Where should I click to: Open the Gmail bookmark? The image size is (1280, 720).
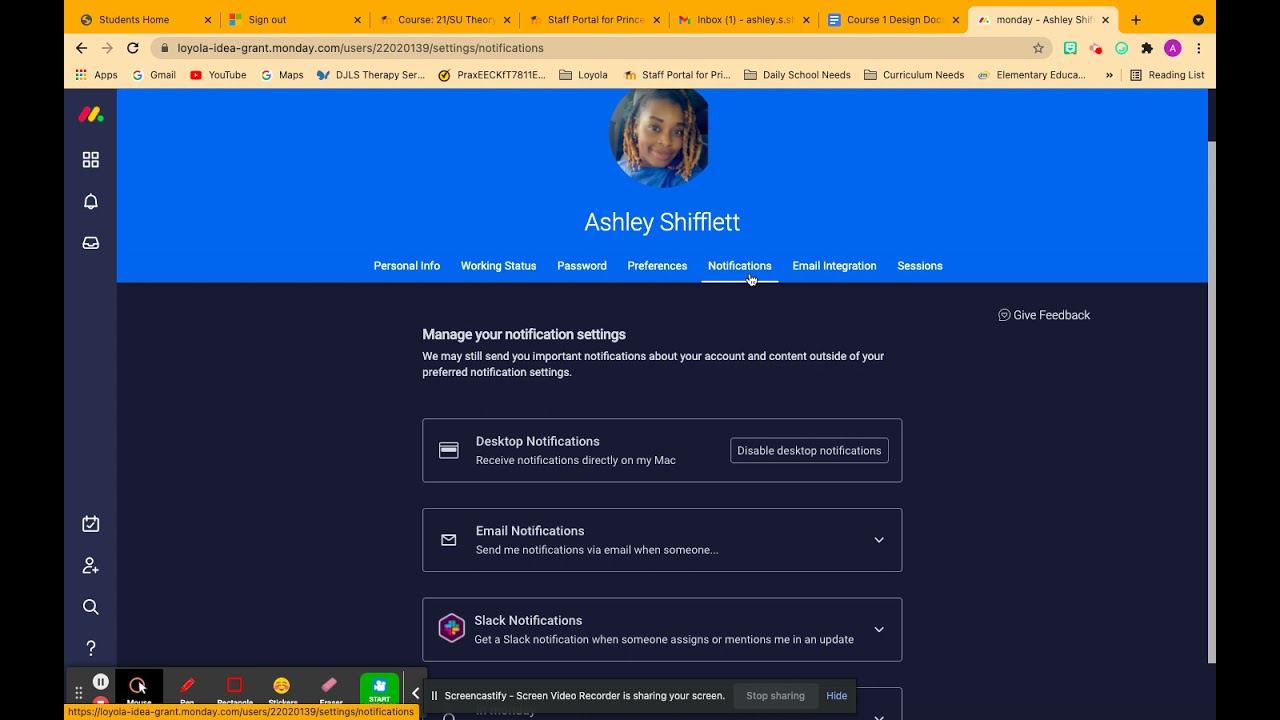(154, 75)
